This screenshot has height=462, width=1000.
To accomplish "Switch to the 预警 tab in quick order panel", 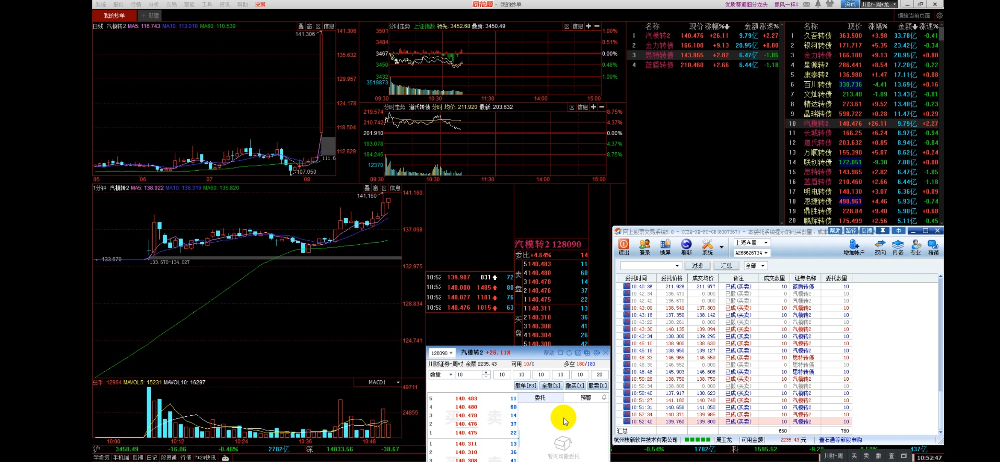I will (x=586, y=398).
